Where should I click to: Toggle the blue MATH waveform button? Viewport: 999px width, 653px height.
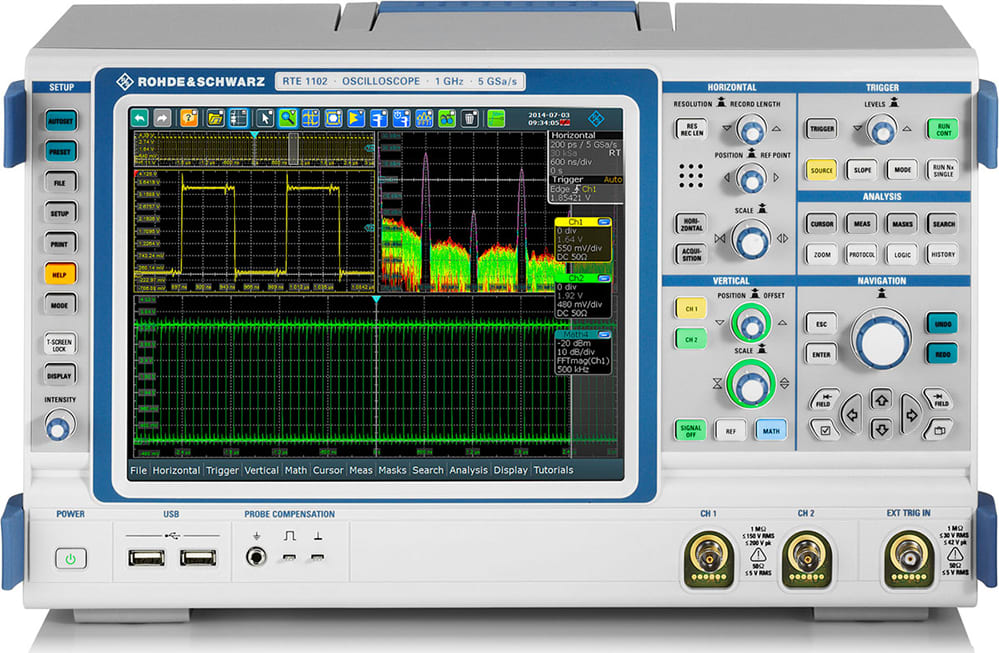[x=771, y=431]
